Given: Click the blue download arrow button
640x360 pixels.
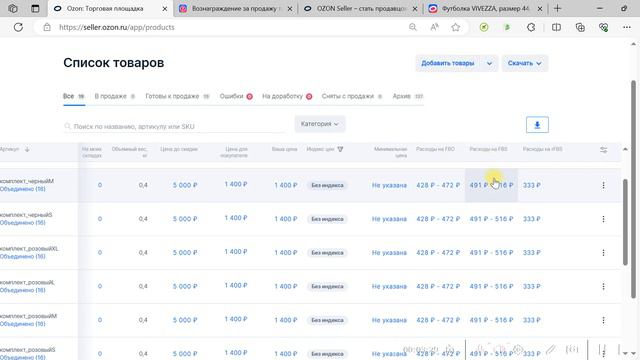Looking at the screenshot, I should [x=537, y=125].
